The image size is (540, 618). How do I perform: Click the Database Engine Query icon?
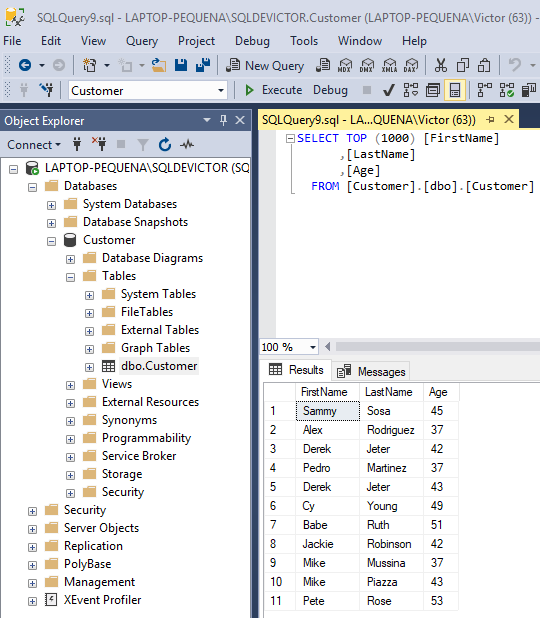coord(323,65)
